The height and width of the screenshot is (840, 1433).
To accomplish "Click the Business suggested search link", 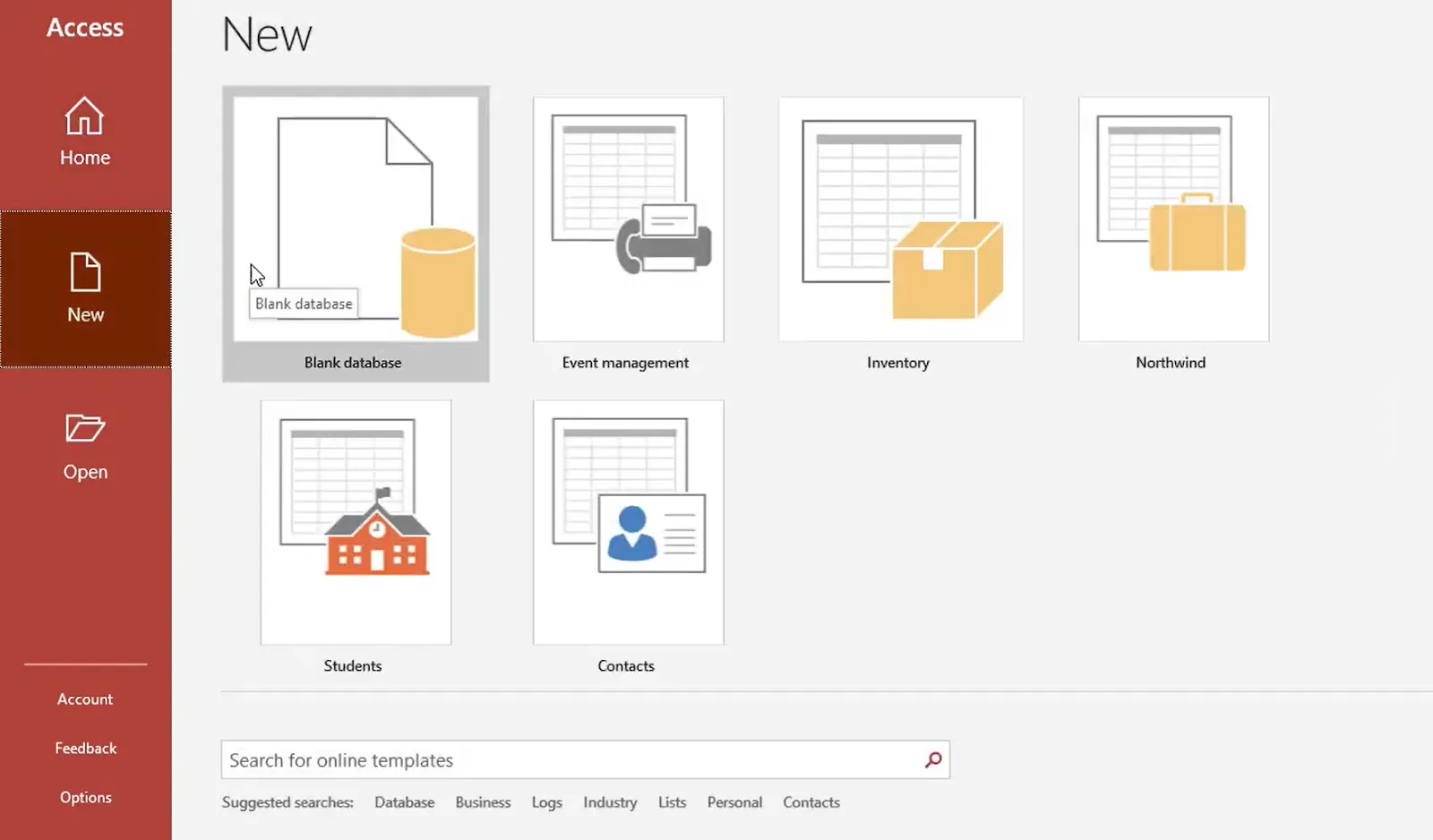I will [x=483, y=802].
